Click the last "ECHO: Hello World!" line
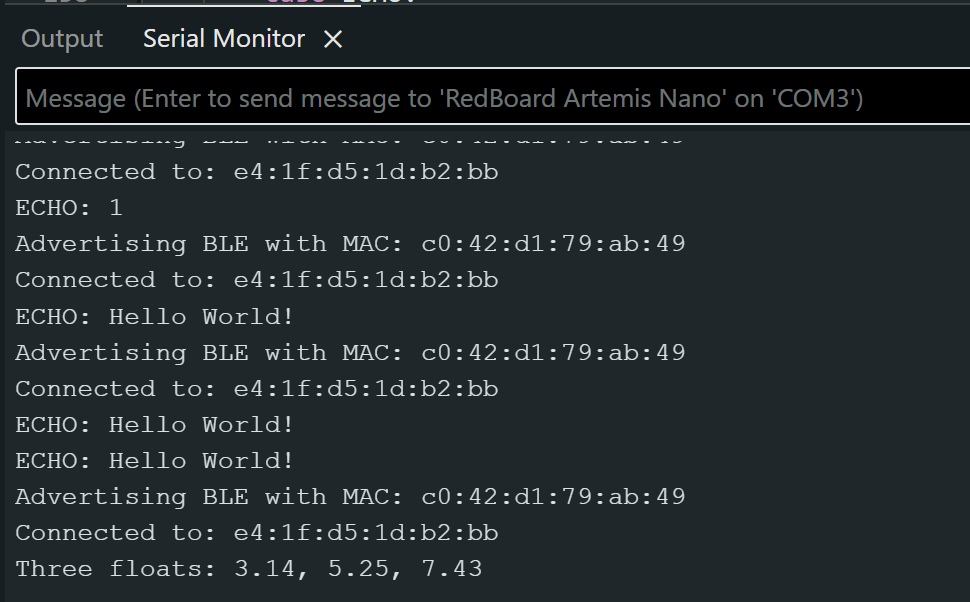The image size is (970, 602). pyautogui.click(x=155, y=461)
